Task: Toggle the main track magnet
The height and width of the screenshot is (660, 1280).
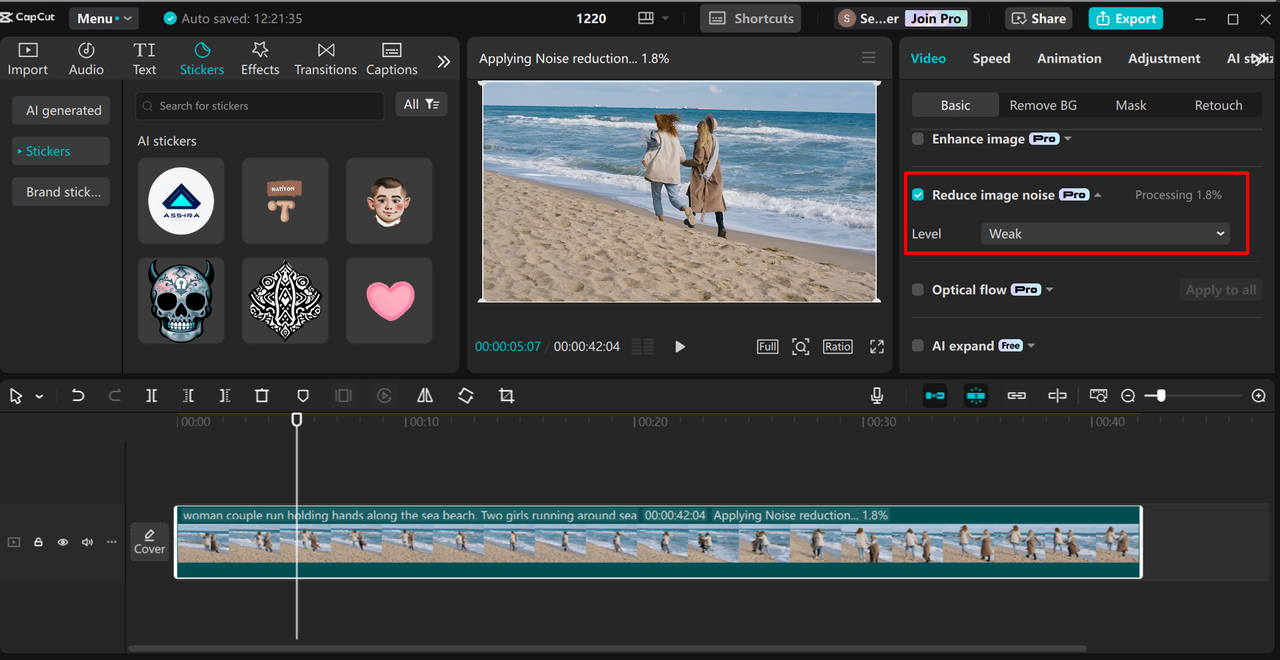Action: pyautogui.click(x=935, y=396)
